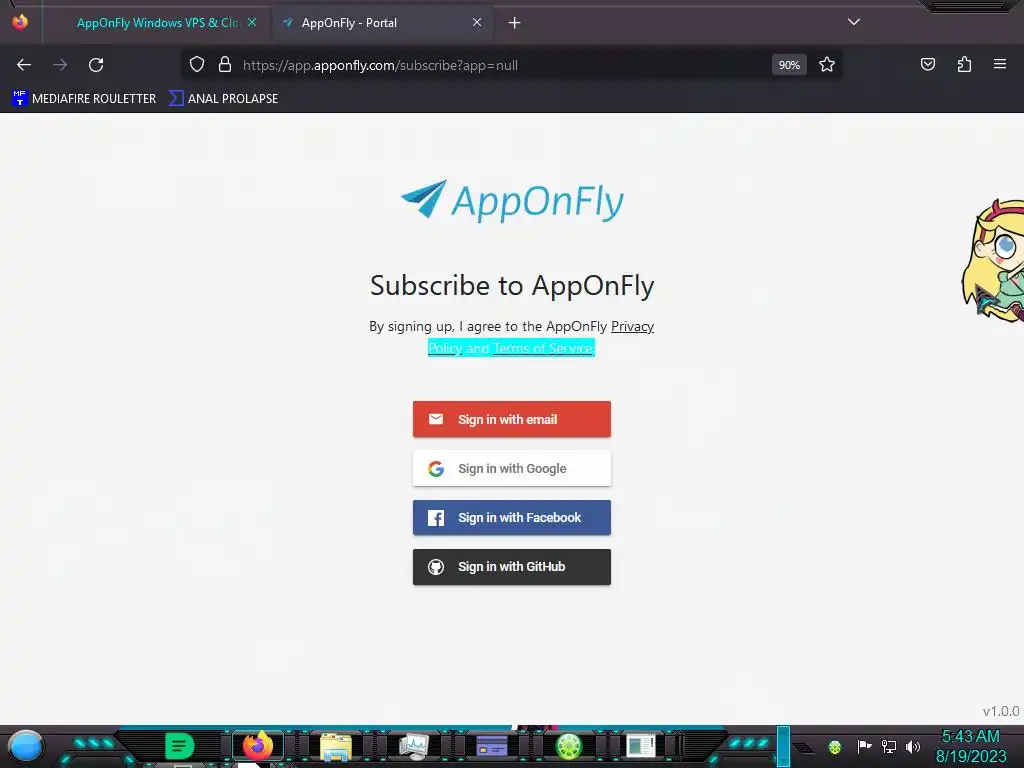
Task: Click the padlock site security icon
Action: 225,65
